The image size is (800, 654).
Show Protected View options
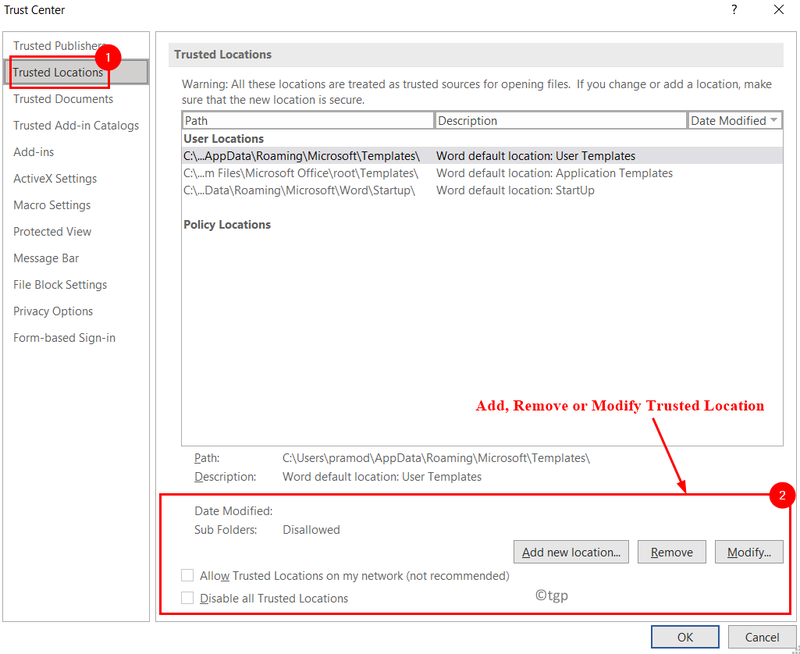point(52,232)
